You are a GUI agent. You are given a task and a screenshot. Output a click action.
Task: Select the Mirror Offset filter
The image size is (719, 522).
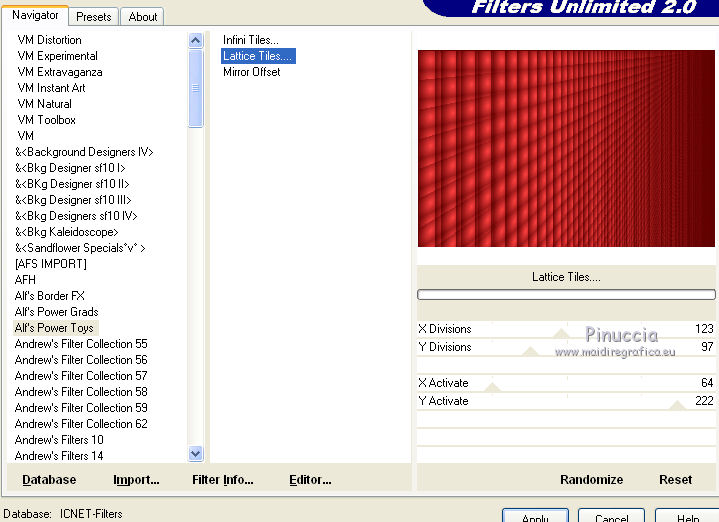pos(252,72)
